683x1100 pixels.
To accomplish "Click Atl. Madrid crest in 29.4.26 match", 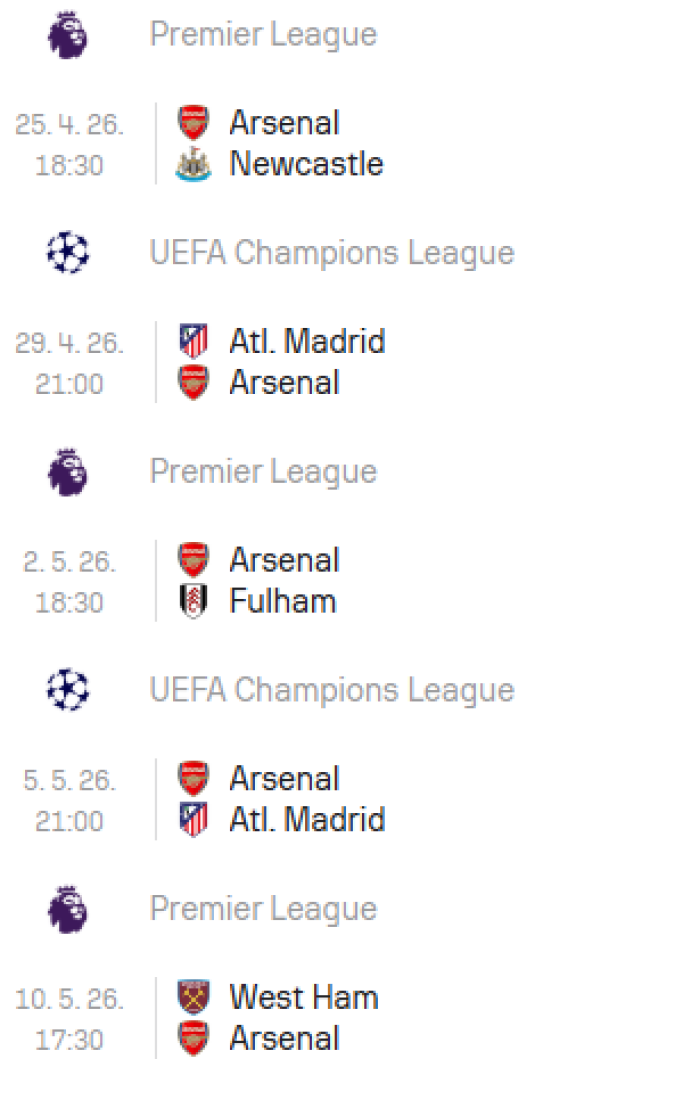I will point(193,342).
